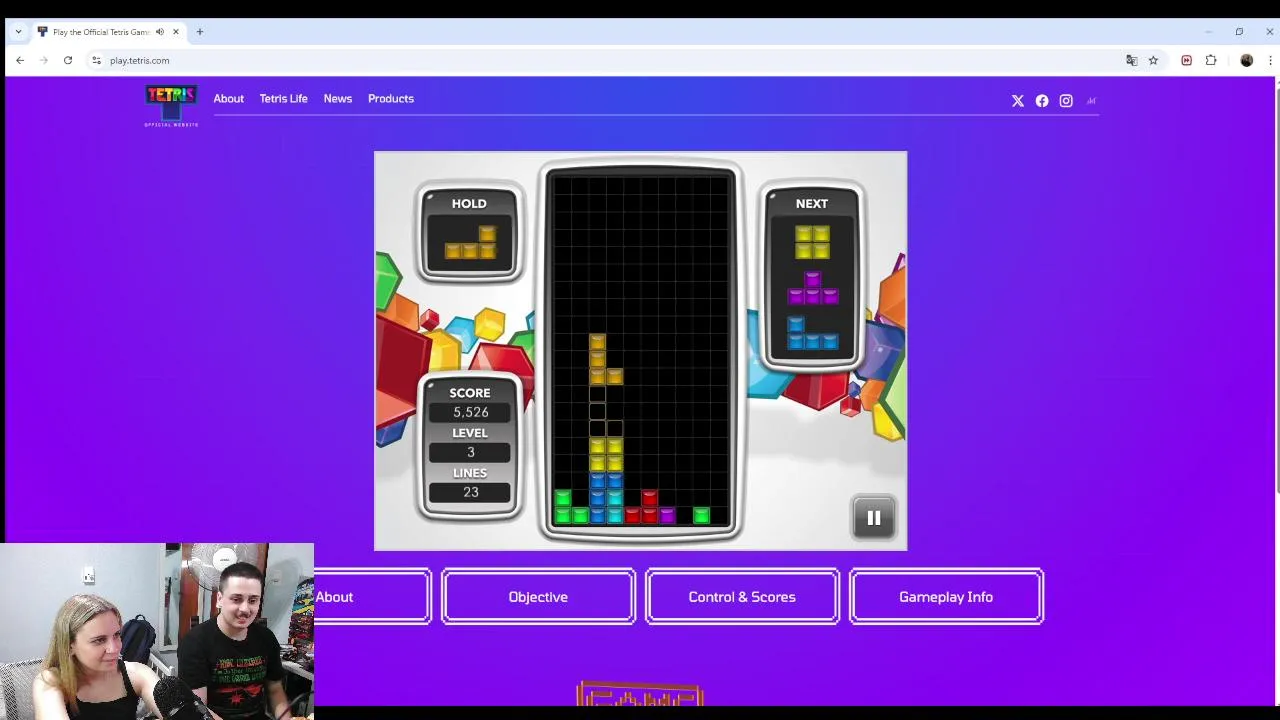Click the lines value 23
The height and width of the screenshot is (720, 1280).
(x=470, y=492)
